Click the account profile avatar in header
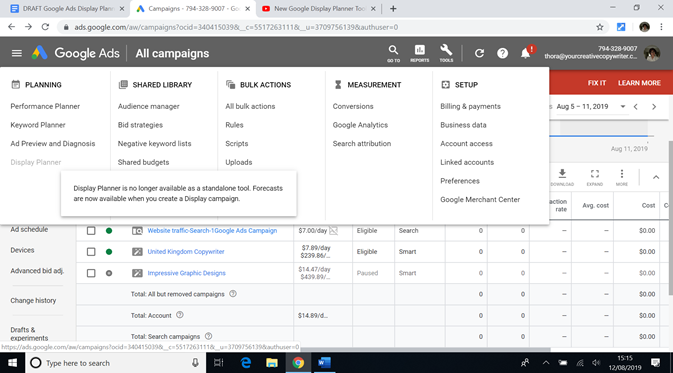 [652, 53]
